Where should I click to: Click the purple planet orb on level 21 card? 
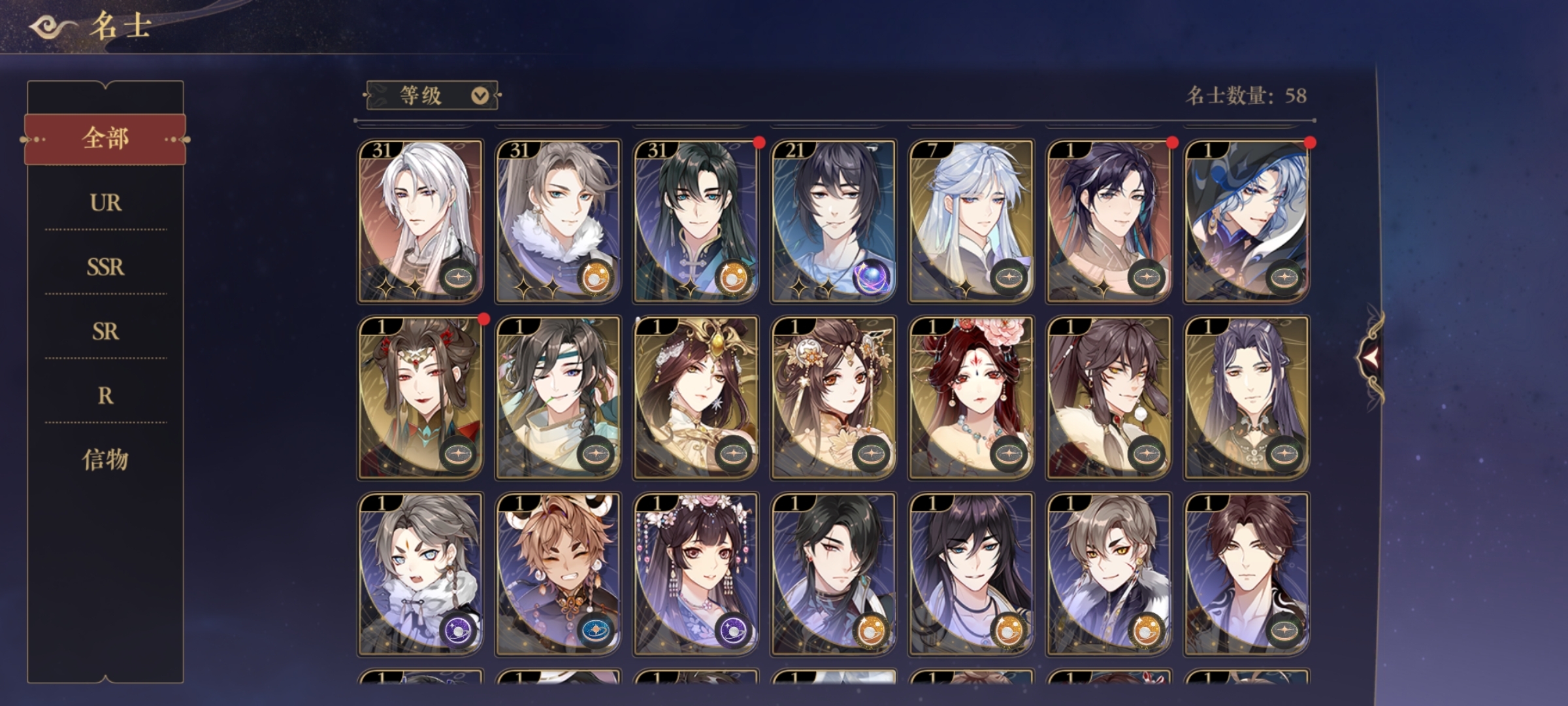click(872, 277)
